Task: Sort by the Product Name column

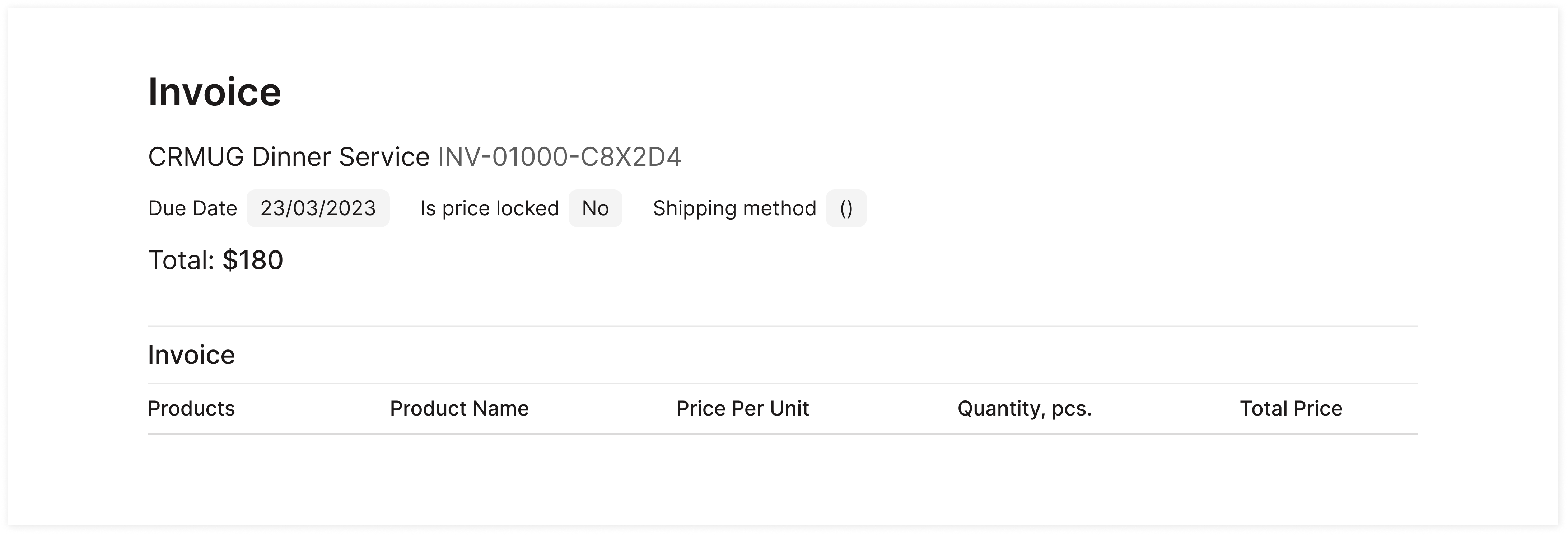Action: pyautogui.click(x=459, y=408)
